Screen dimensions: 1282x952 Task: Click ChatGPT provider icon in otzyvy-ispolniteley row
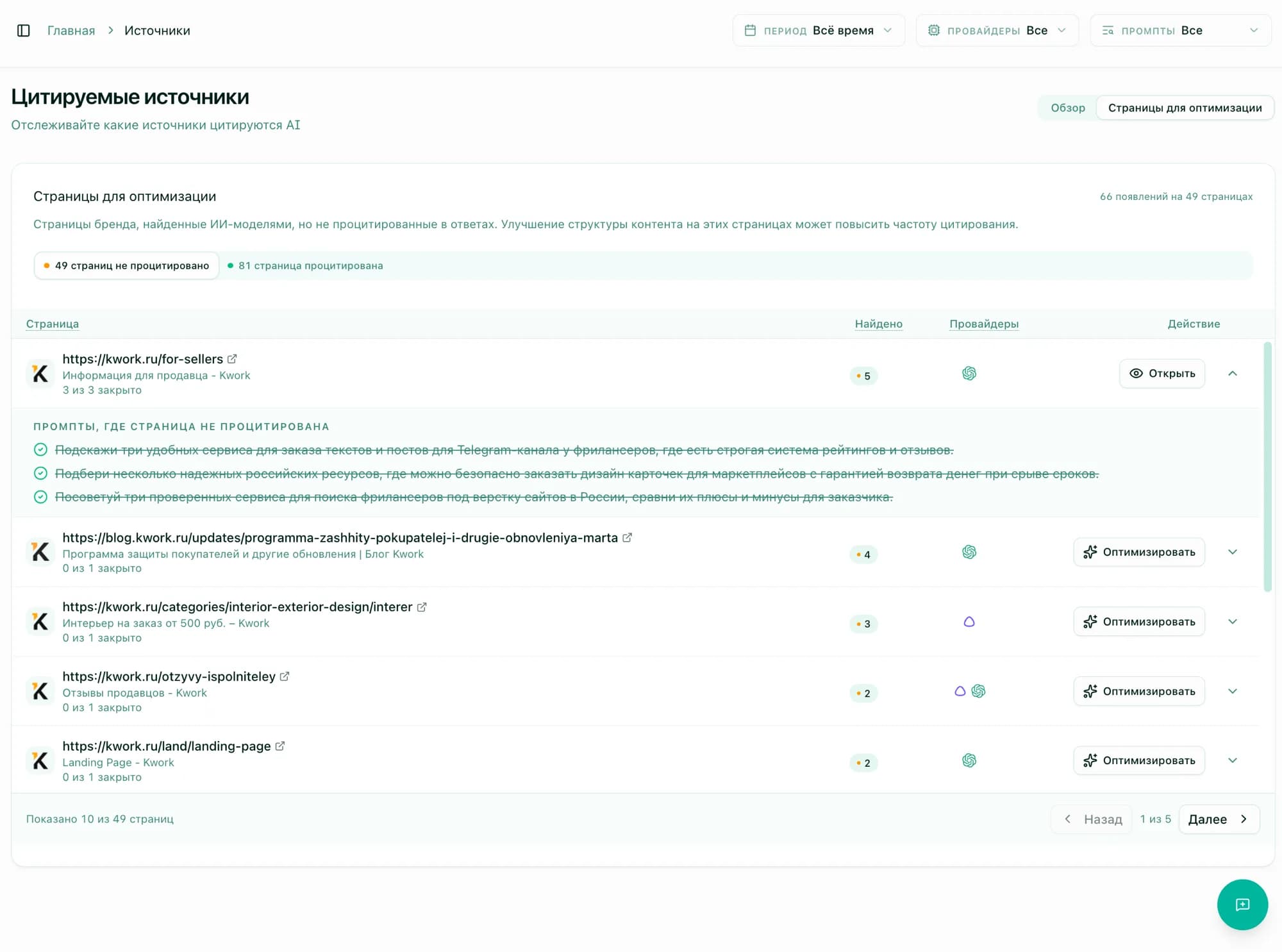[x=978, y=691]
